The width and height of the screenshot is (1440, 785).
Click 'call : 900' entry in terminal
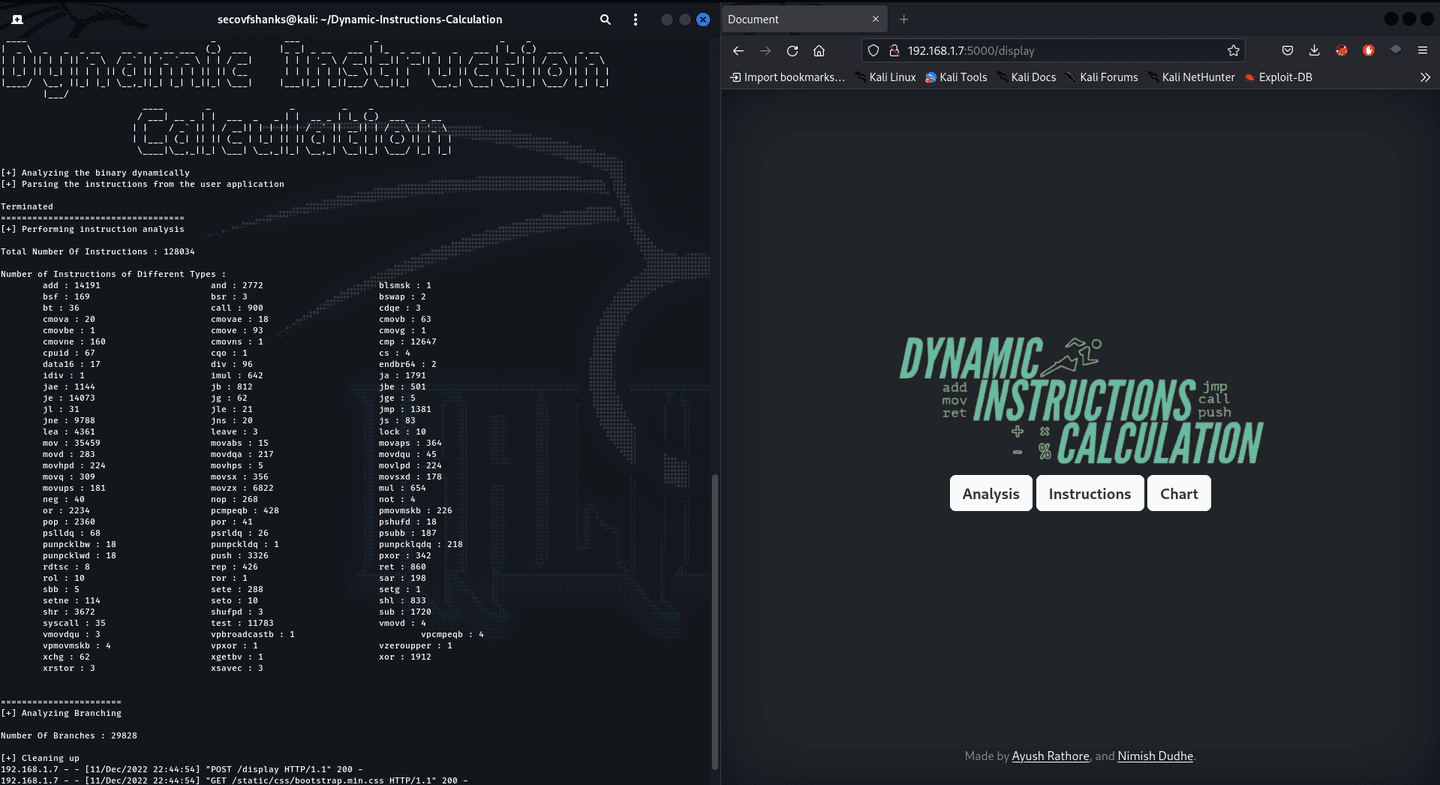(x=237, y=308)
